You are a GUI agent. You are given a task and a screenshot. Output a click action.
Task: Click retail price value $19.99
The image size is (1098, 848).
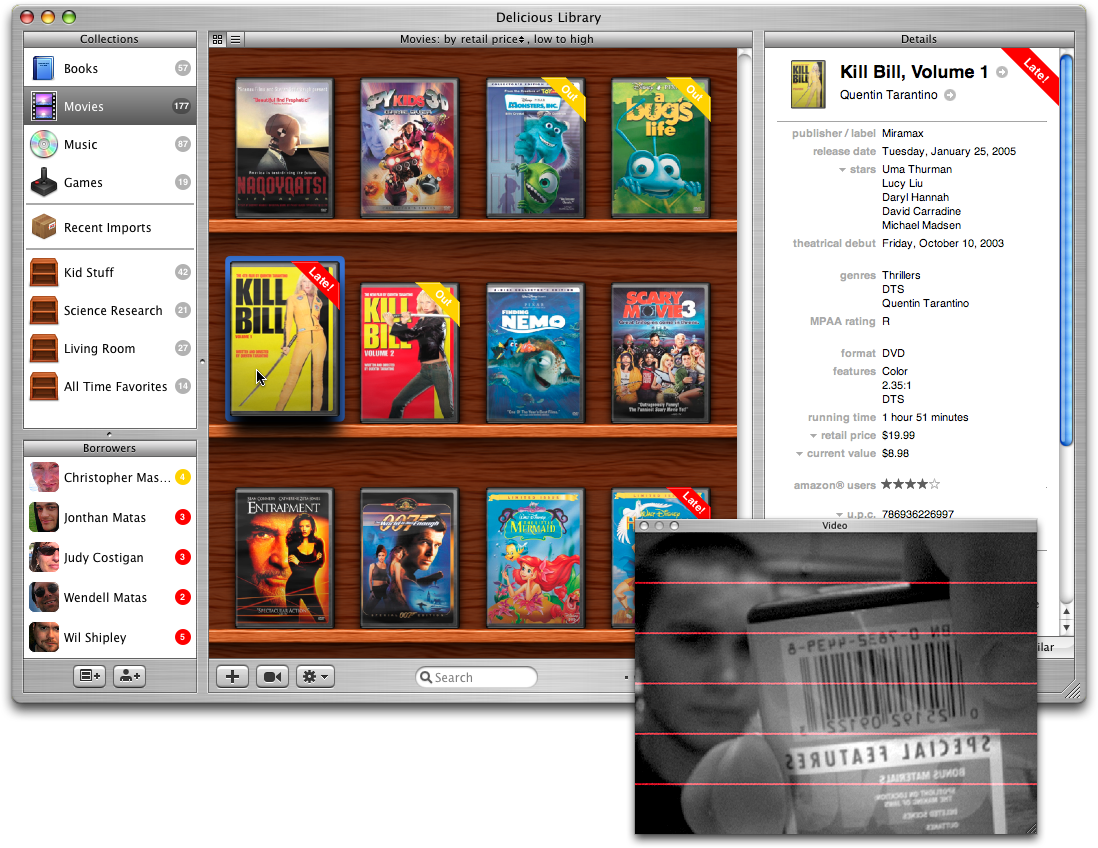pos(898,436)
